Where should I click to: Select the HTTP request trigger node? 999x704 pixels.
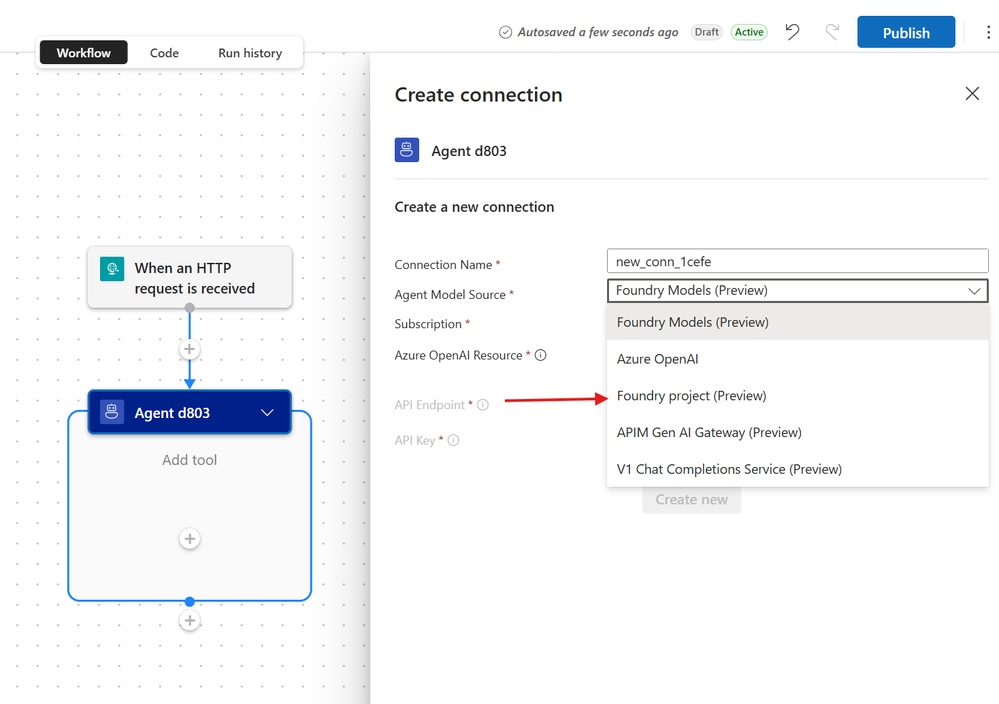coord(189,278)
